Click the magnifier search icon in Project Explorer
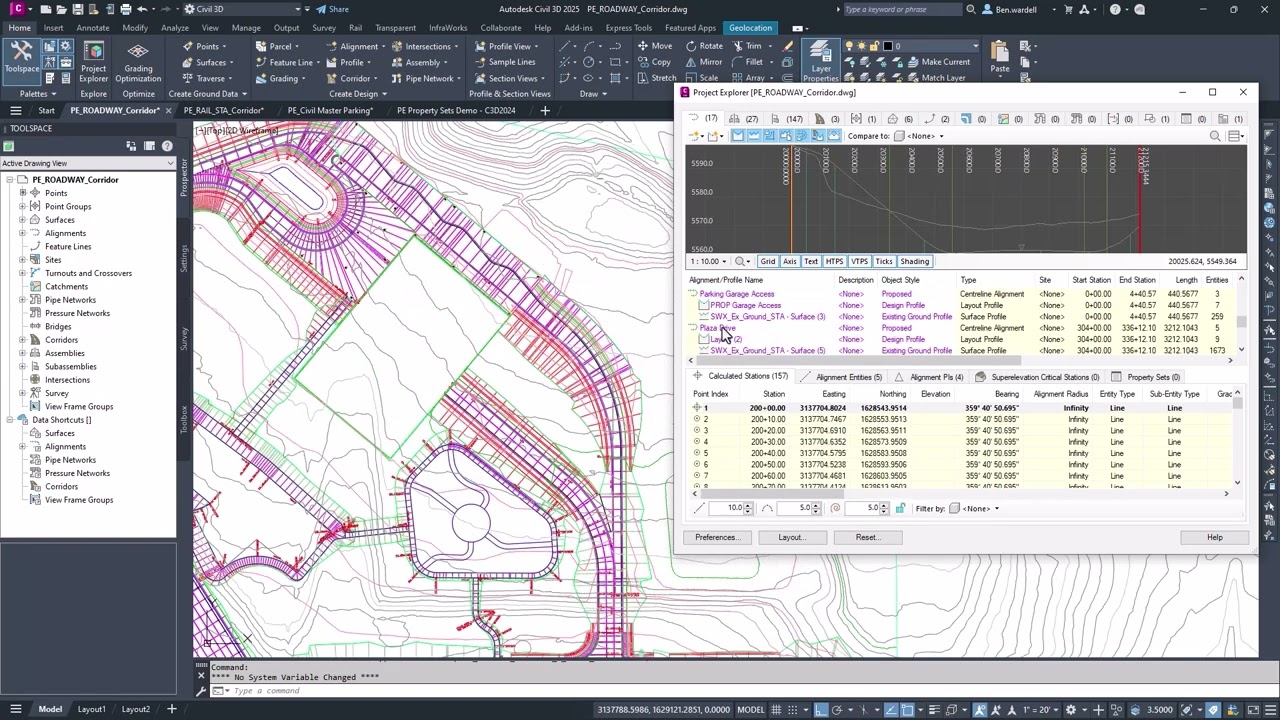 (1215, 136)
